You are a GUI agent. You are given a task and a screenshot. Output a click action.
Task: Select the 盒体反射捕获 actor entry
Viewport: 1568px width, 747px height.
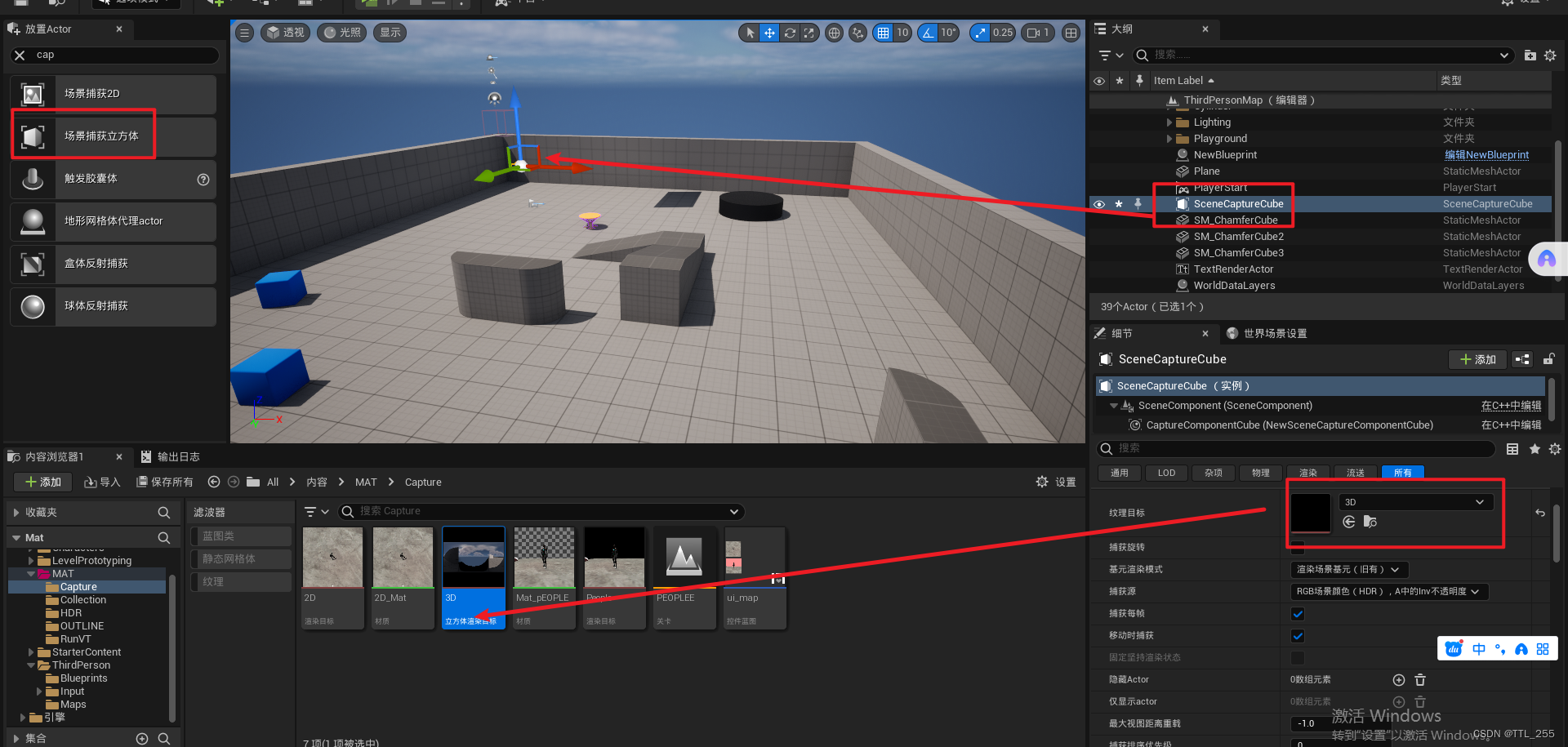click(114, 264)
